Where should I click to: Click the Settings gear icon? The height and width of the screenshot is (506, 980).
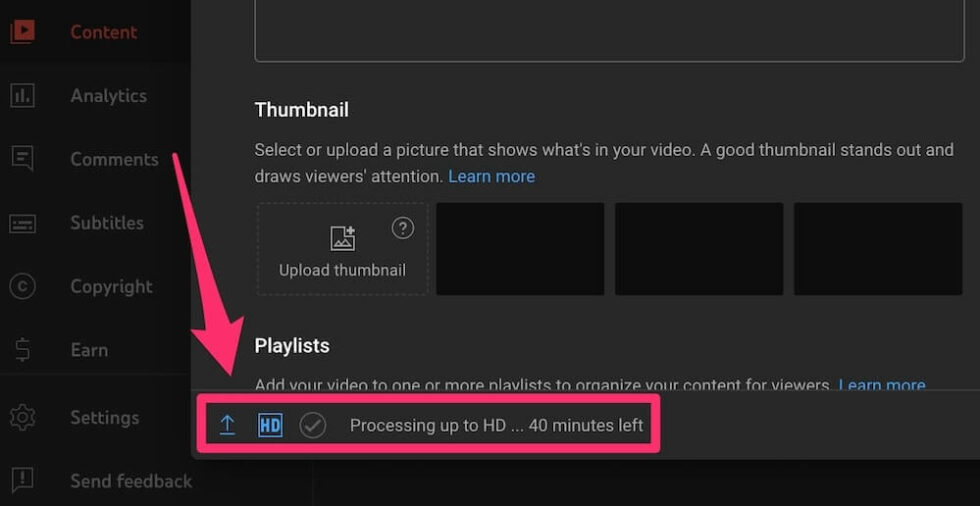22,417
